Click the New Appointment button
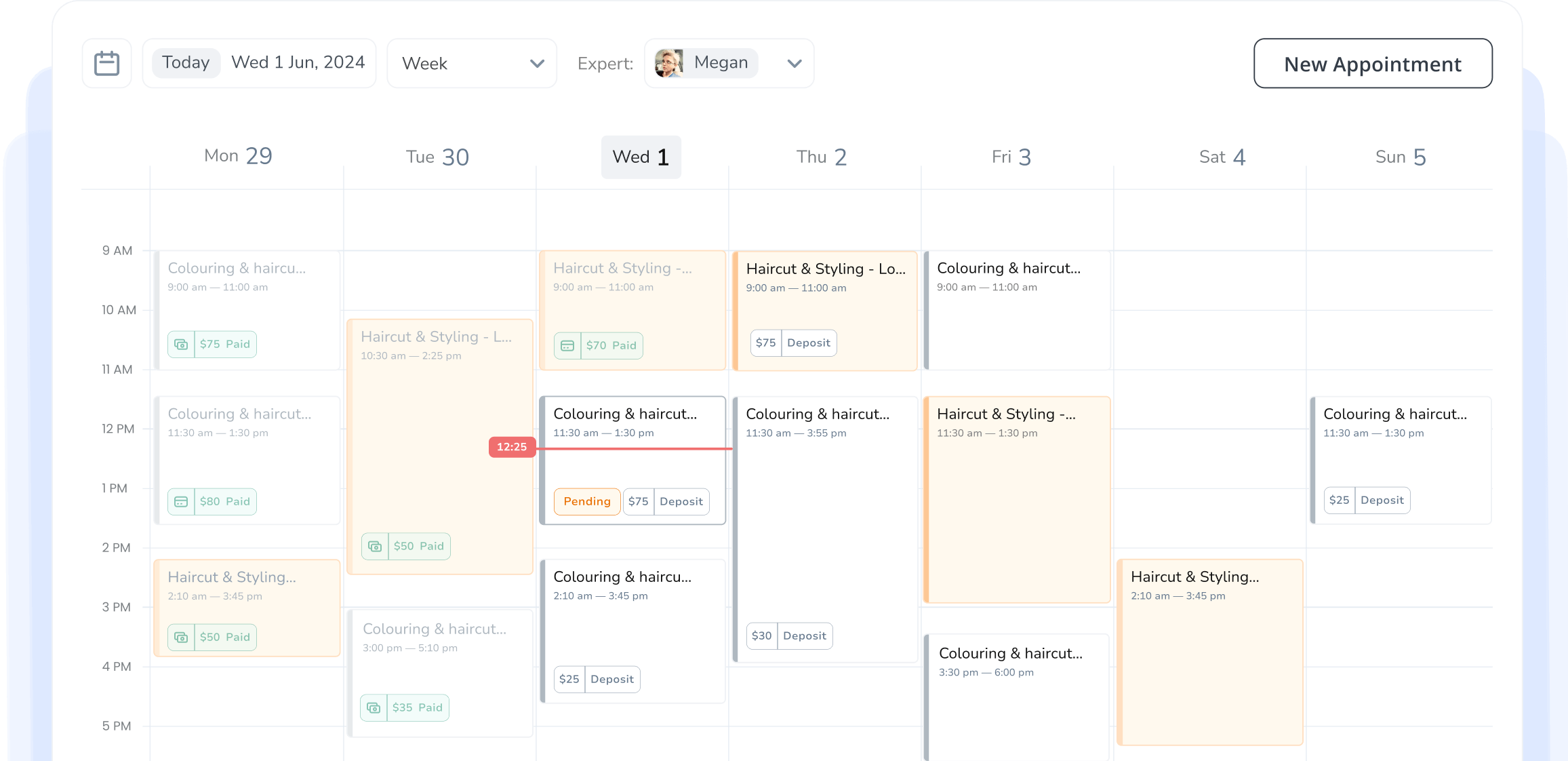Viewport: 1568px width, 761px height. pos(1372,64)
